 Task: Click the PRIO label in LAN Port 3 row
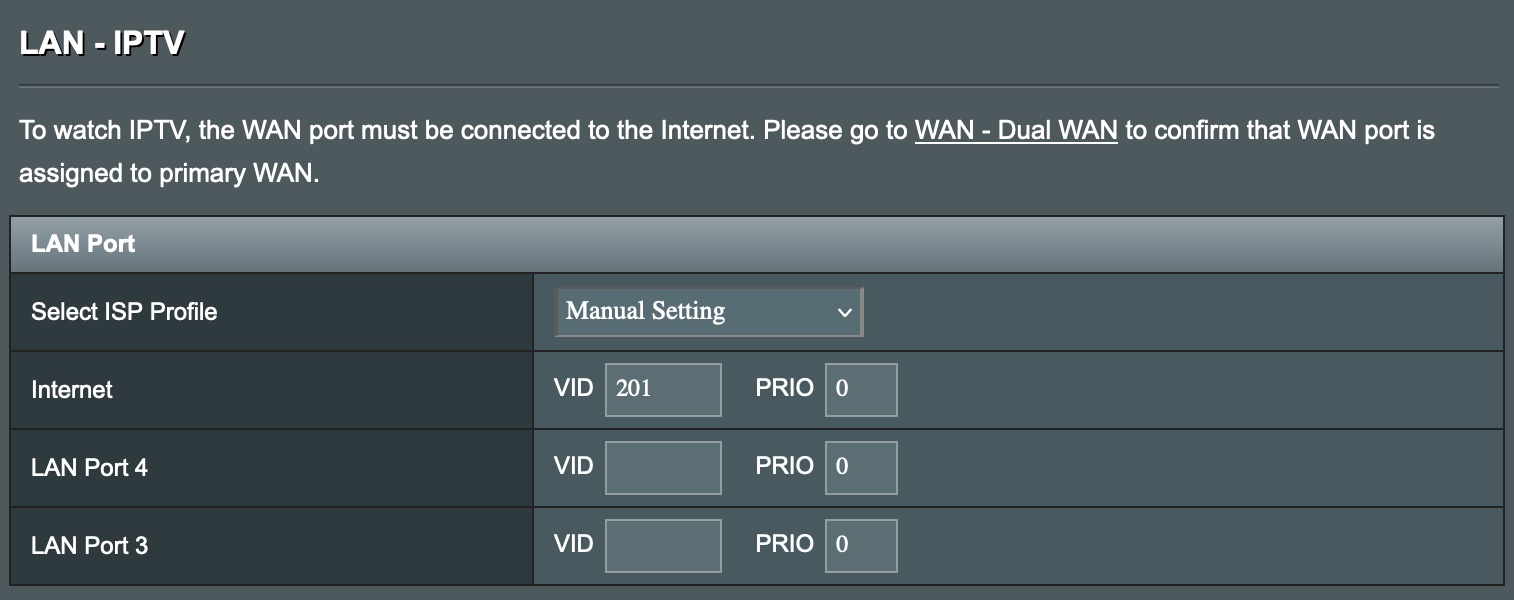(x=784, y=544)
